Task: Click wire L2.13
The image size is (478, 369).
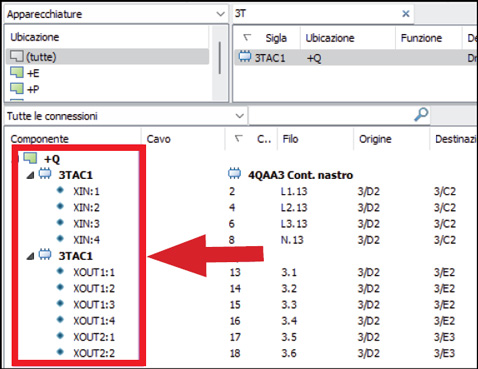Action: pyautogui.click(x=294, y=208)
